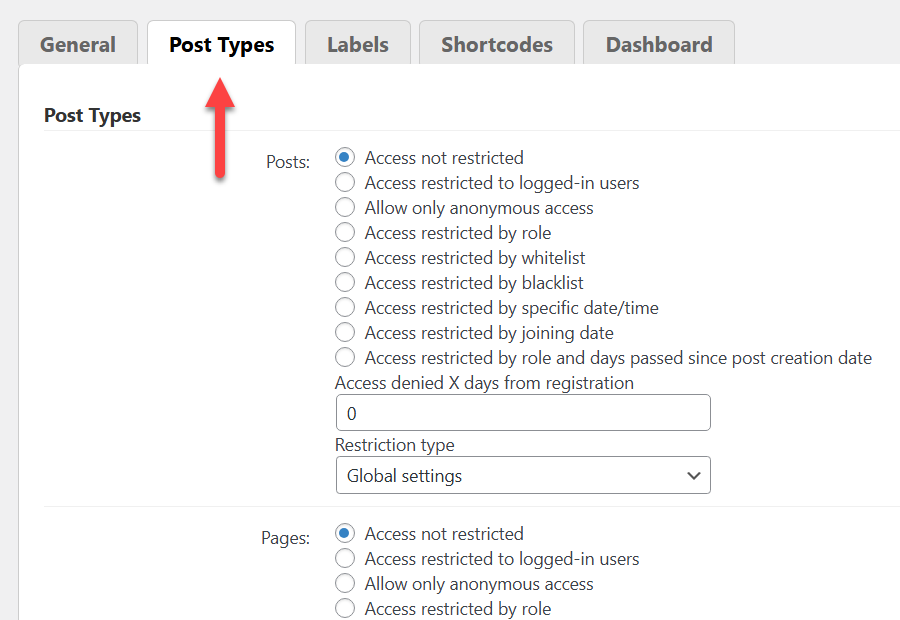This screenshot has width=900, height=620.
Task: Choose Posts role and days since creation option
Action: tap(345, 358)
